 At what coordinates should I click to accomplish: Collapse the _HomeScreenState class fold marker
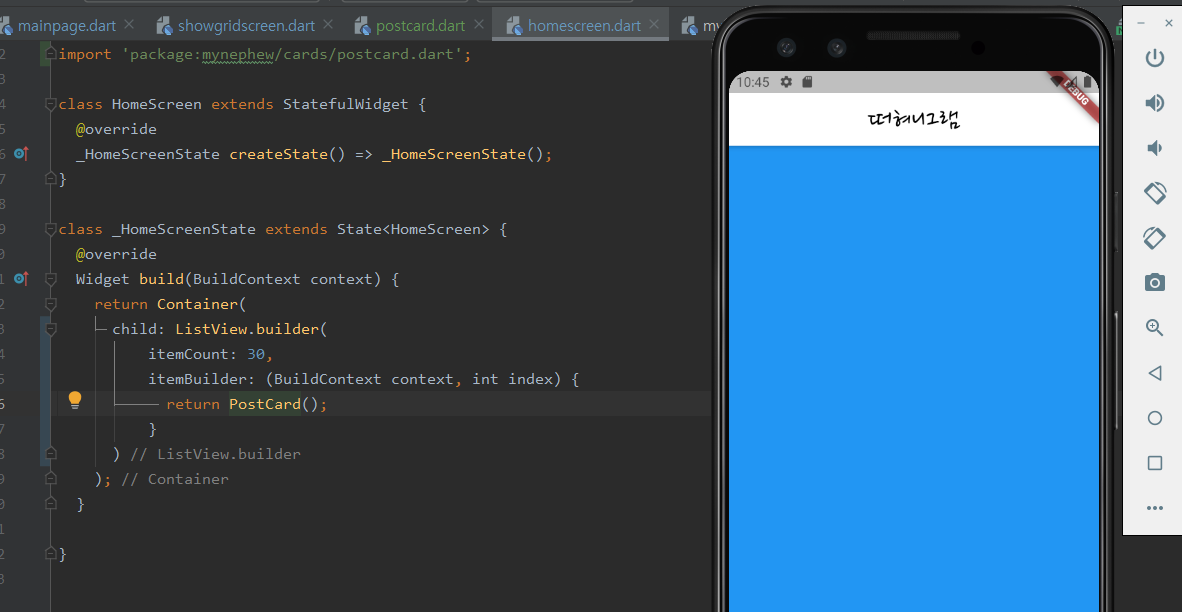[51, 229]
